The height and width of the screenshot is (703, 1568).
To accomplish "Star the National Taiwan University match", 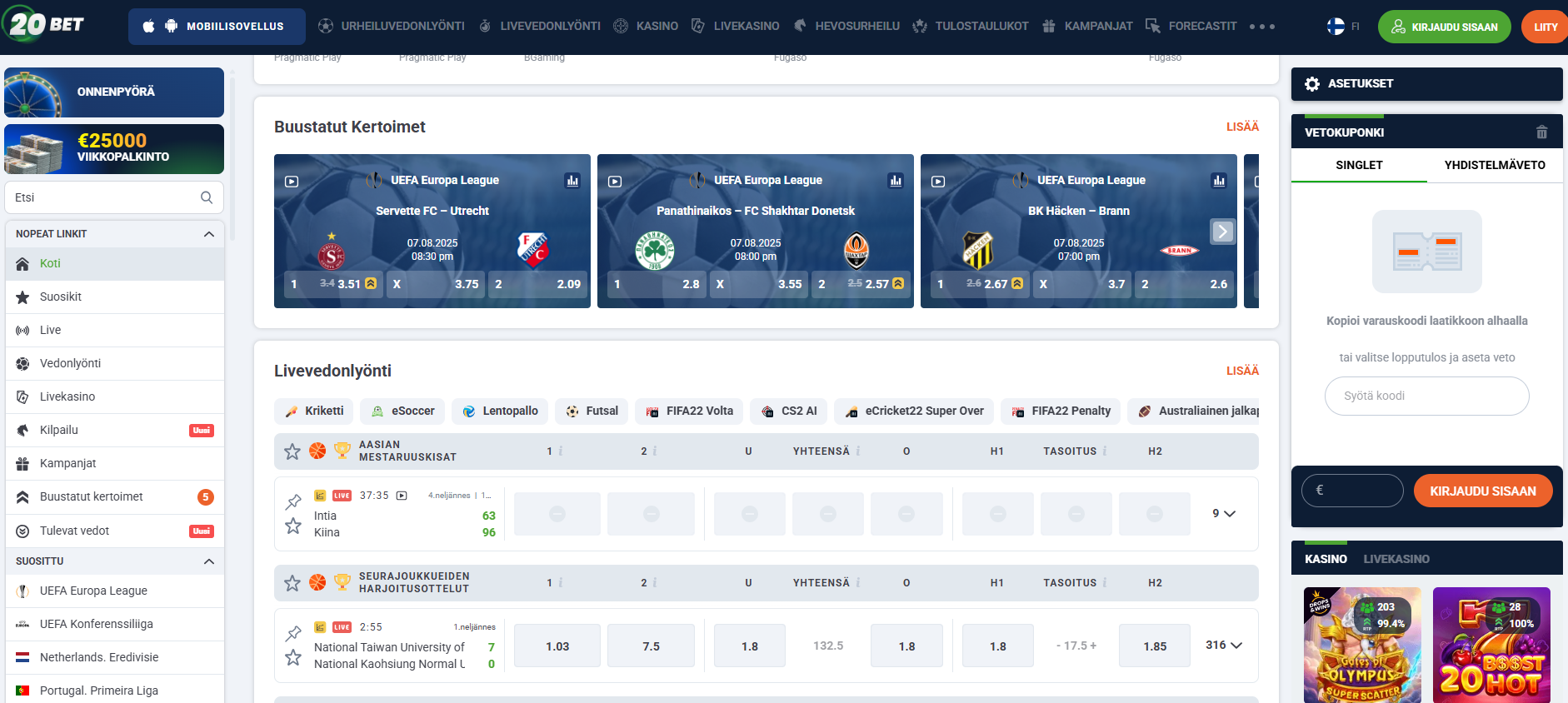I will [x=293, y=657].
